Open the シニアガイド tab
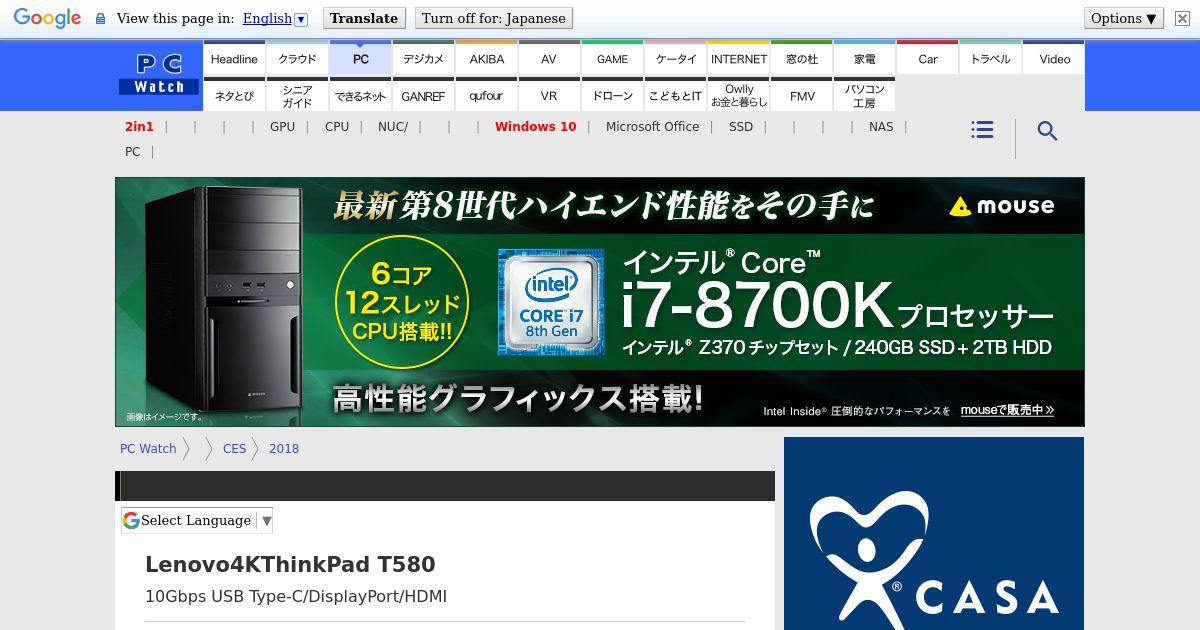The height and width of the screenshot is (630, 1200). tap(297, 95)
